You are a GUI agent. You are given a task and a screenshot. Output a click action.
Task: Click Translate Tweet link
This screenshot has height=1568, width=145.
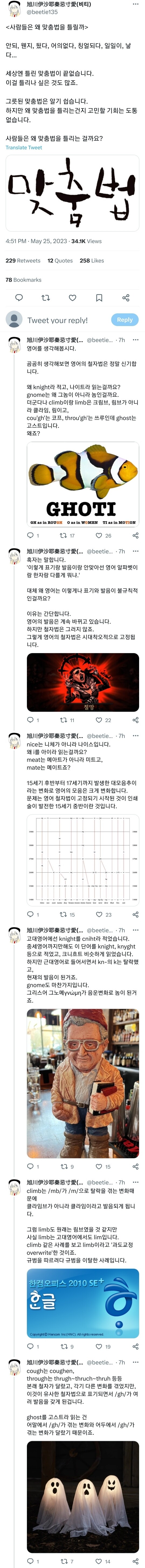(x=24, y=147)
